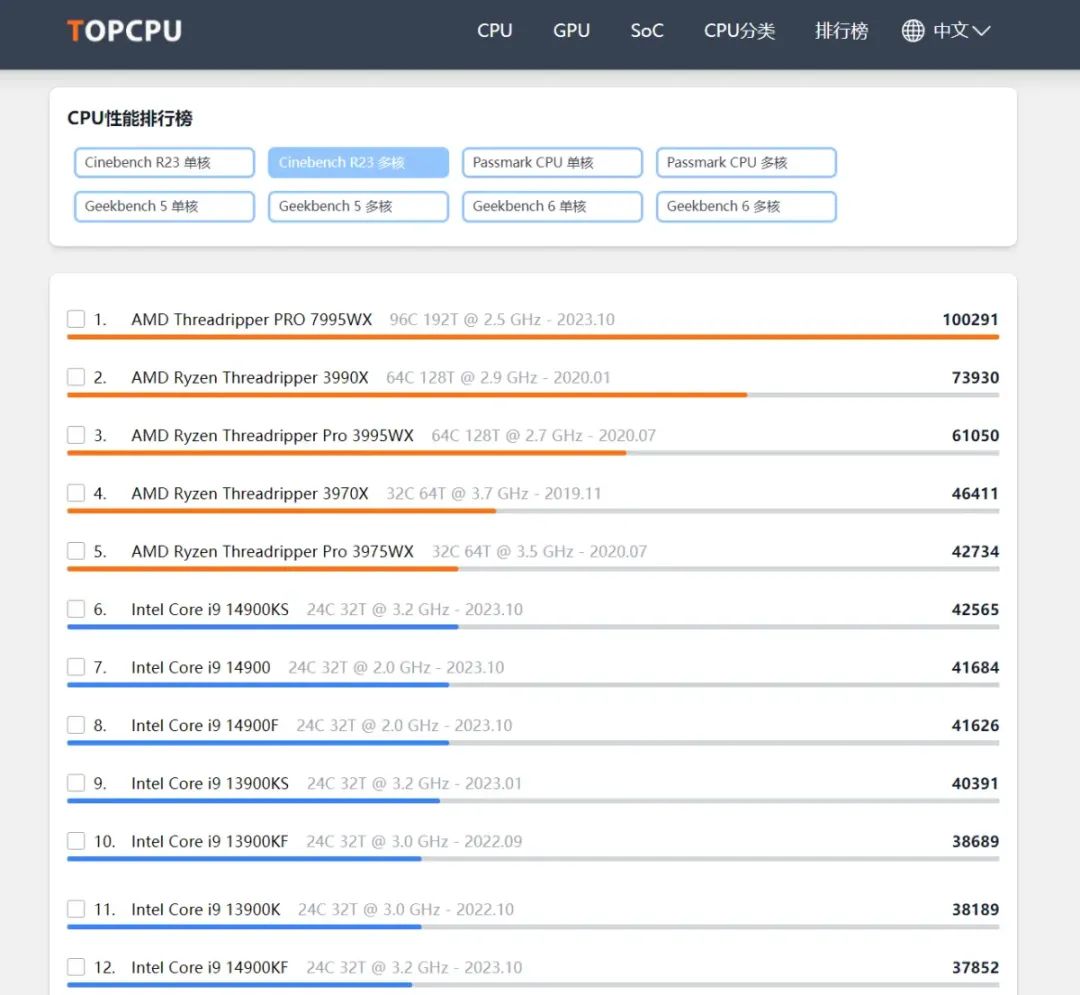Click the score 42734
The width and height of the screenshot is (1080, 995).
point(975,551)
